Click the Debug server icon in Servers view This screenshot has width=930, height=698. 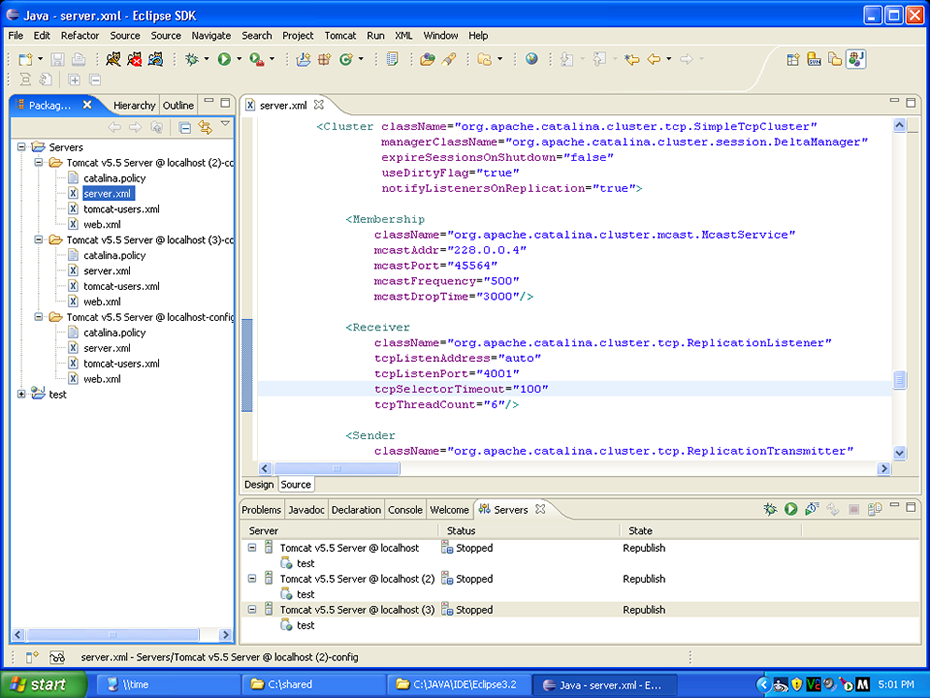(x=770, y=509)
